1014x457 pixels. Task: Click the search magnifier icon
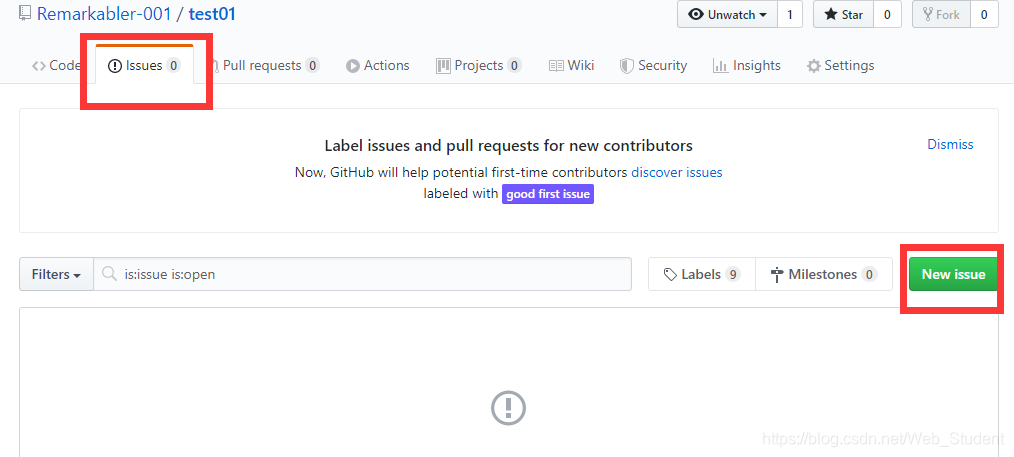[x=110, y=274]
